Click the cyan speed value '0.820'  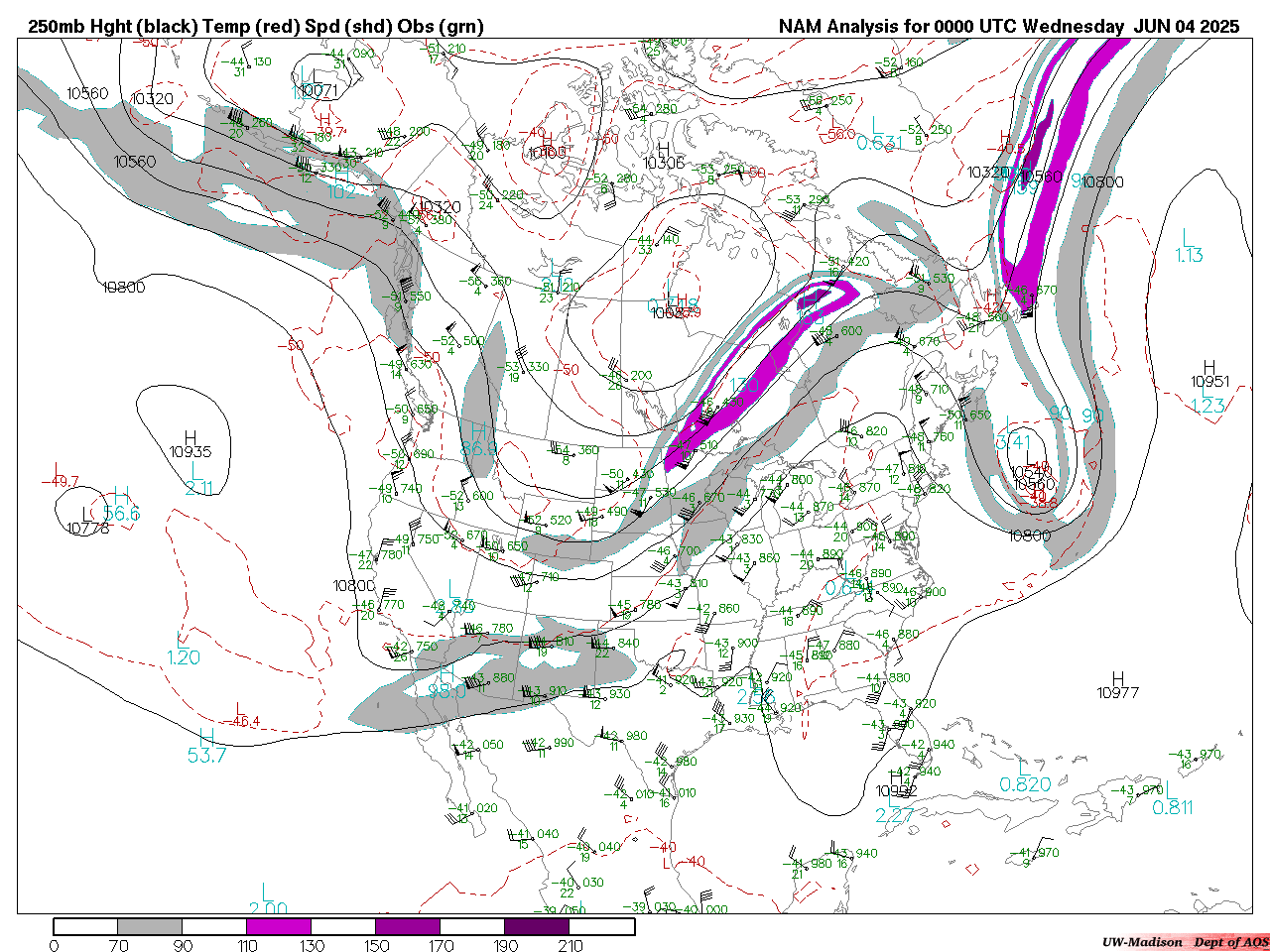coord(1025,784)
